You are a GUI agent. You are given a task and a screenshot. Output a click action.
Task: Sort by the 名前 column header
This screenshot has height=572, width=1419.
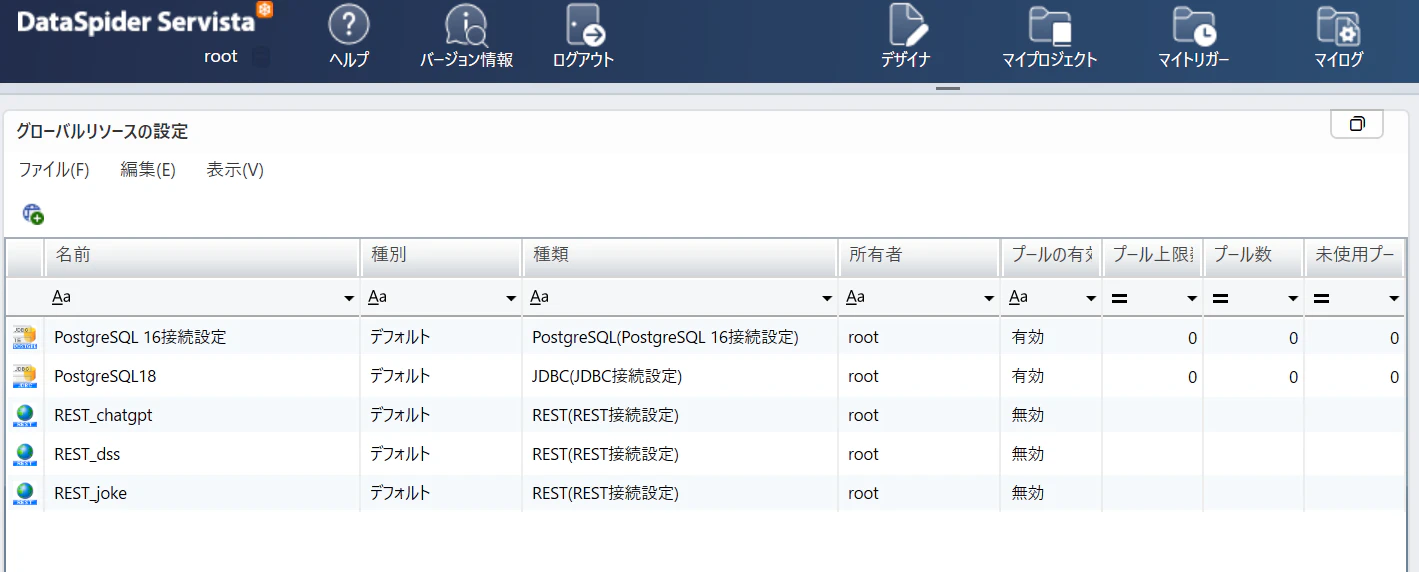pos(202,256)
